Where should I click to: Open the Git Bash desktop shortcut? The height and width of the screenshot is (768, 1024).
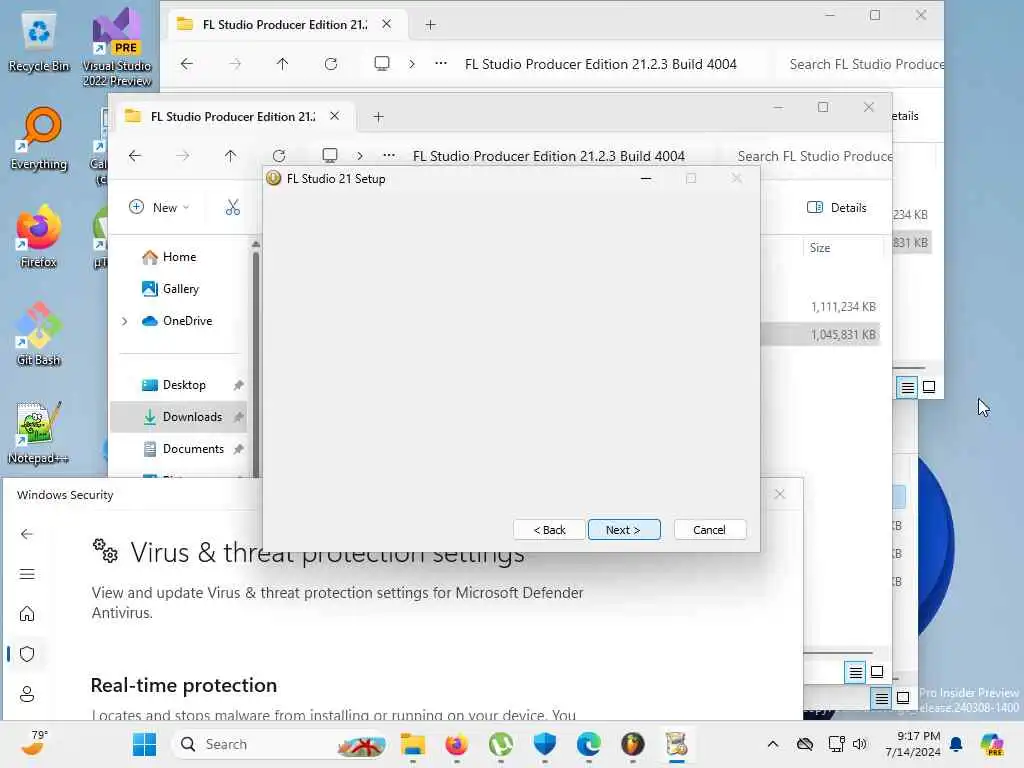[x=39, y=335]
